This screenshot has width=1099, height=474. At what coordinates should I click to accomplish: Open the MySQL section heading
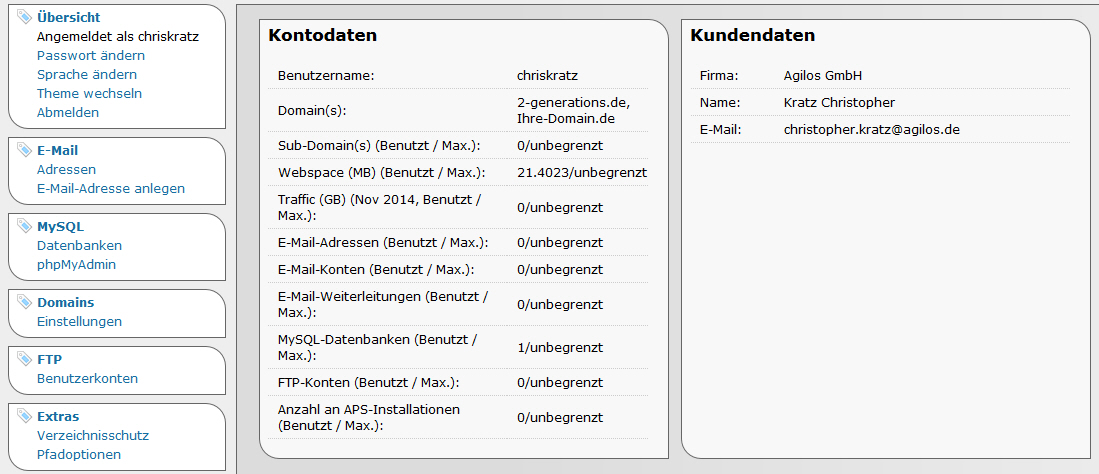tap(61, 226)
